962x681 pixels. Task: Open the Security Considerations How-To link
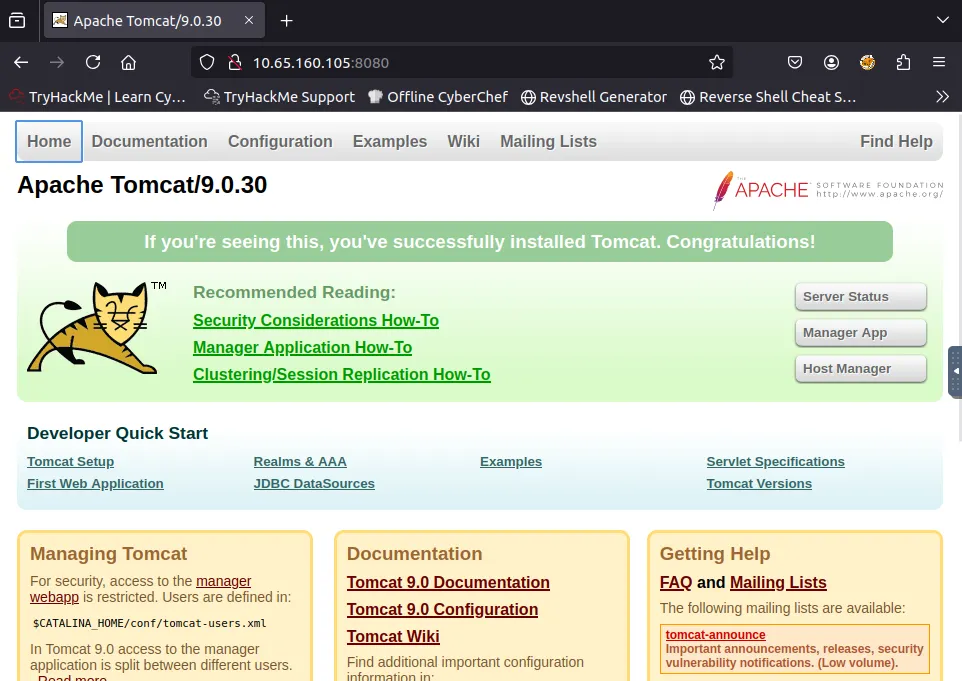[315, 320]
